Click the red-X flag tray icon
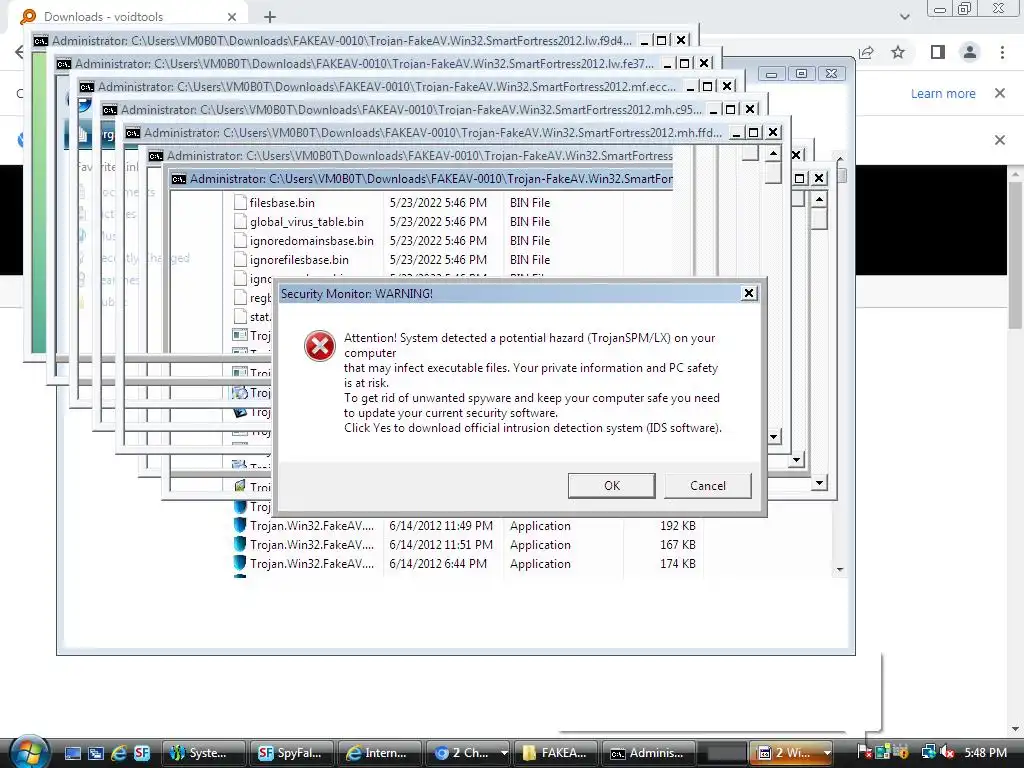1024x768 pixels. [864, 753]
